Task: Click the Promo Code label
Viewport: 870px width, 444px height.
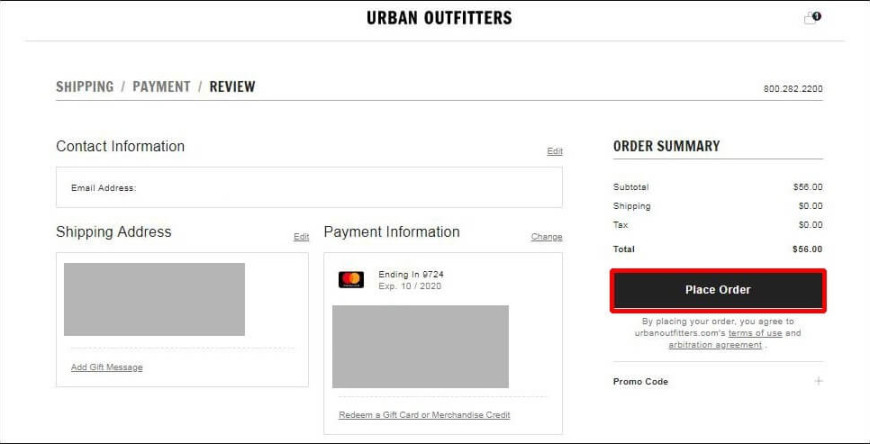Action: 640,381
